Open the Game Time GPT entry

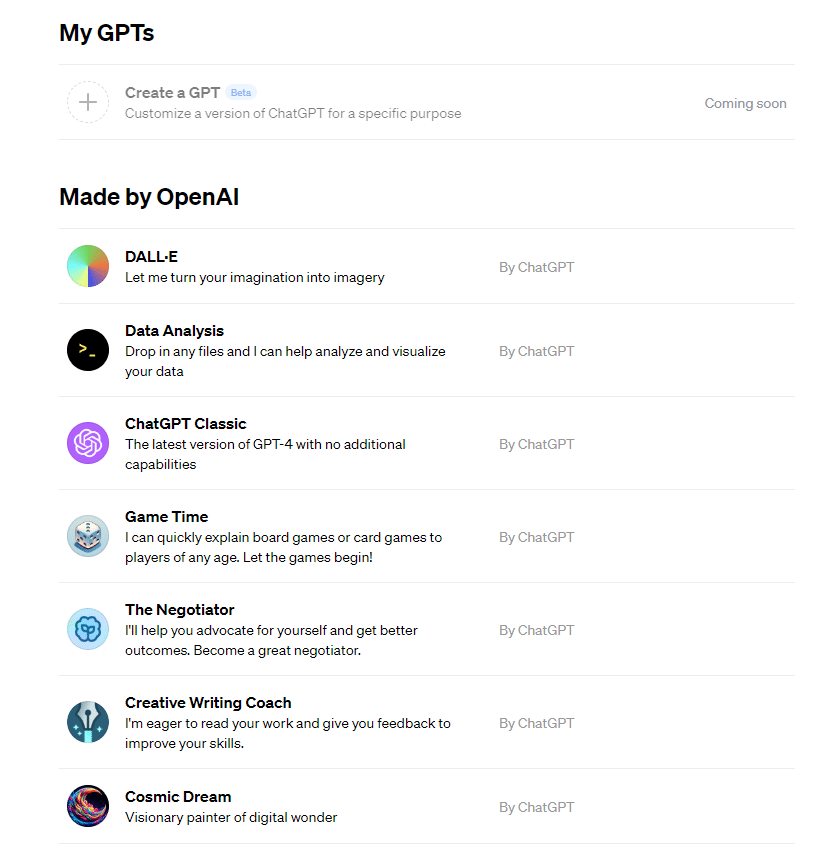click(166, 517)
